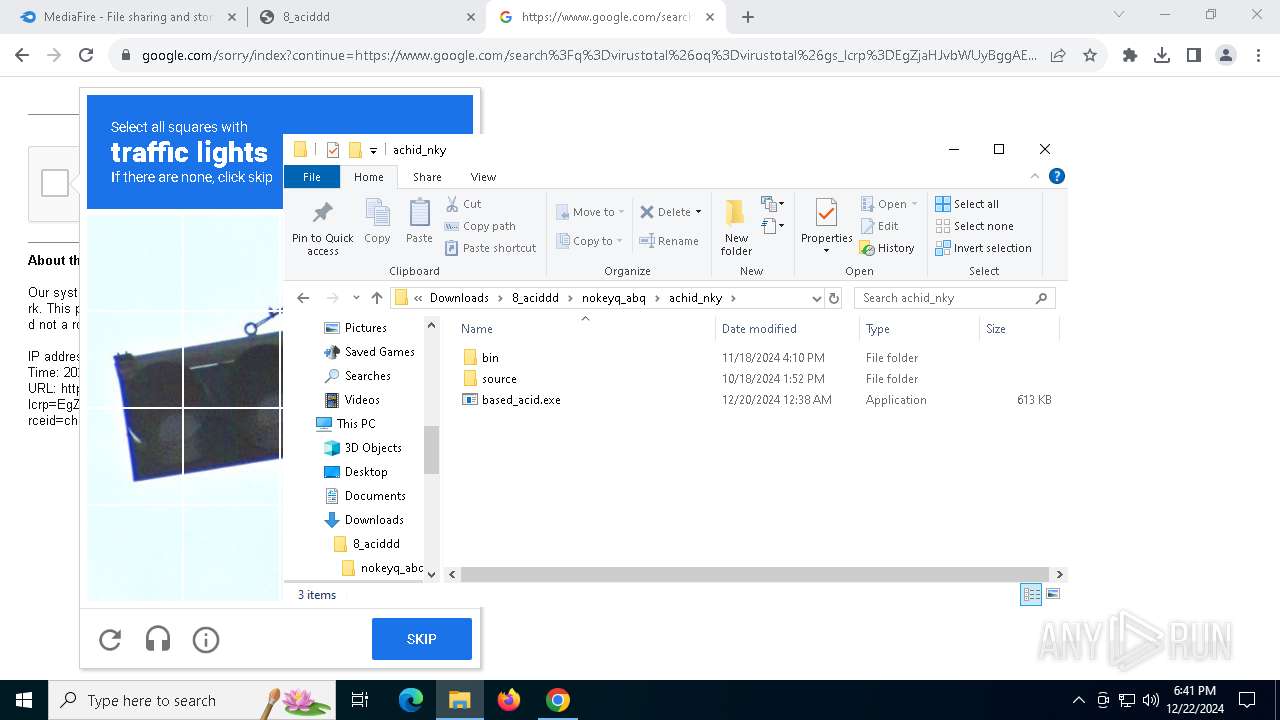Switch to Details view layout
The height and width of the screenshot is (720, 1280).
click(1031, 594)
